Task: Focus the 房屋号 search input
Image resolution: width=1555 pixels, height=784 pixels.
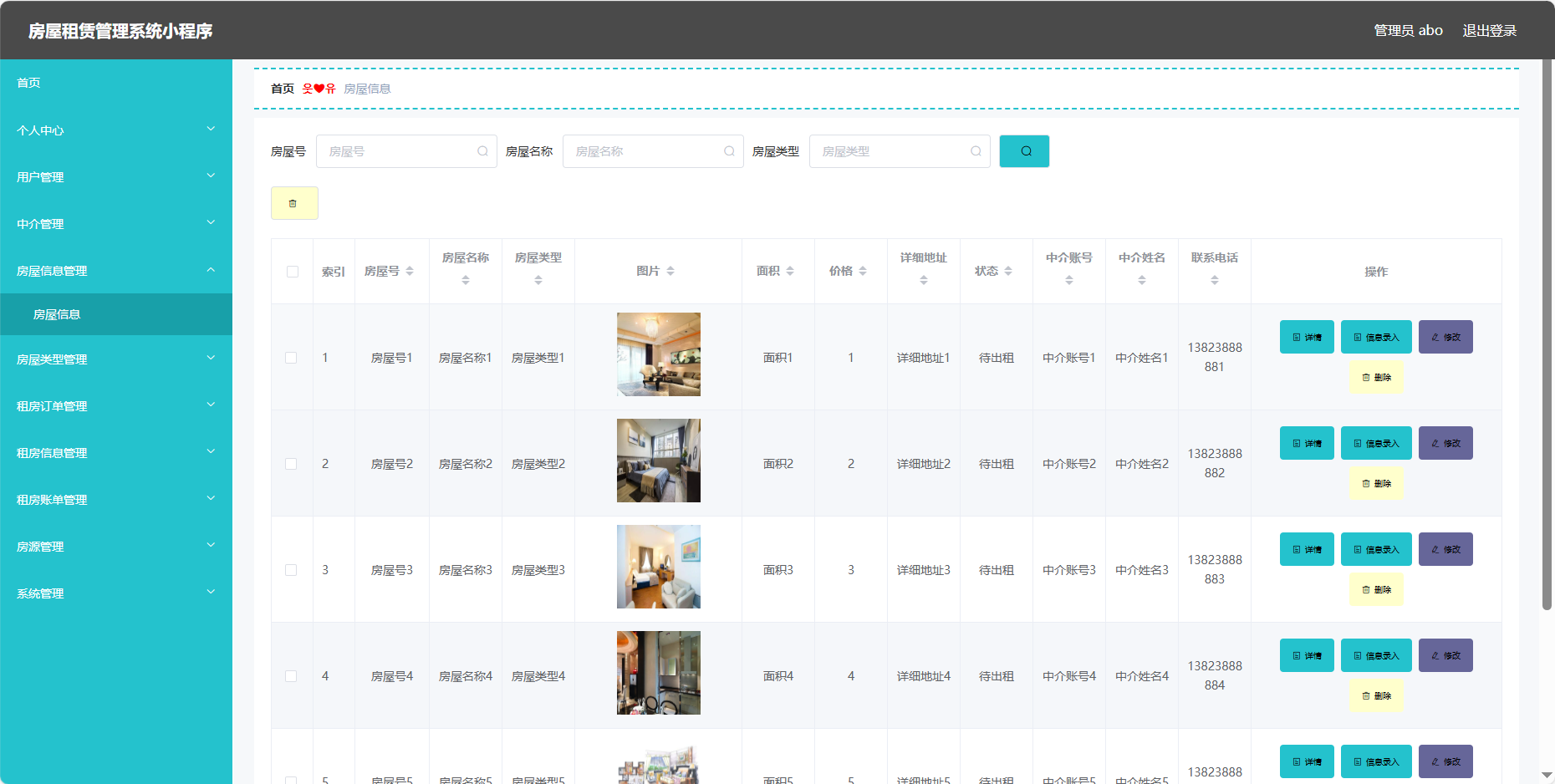Action: click(406, 151)
